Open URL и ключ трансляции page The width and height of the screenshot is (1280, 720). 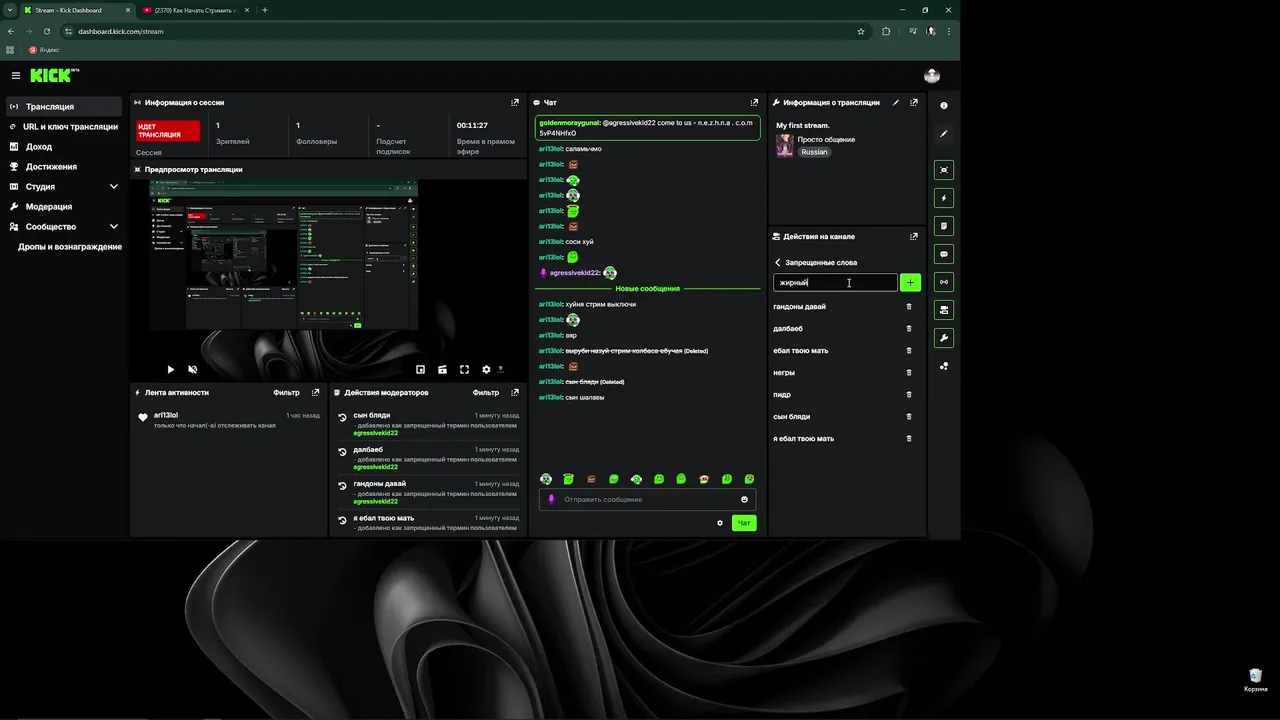tap(65, 127)
